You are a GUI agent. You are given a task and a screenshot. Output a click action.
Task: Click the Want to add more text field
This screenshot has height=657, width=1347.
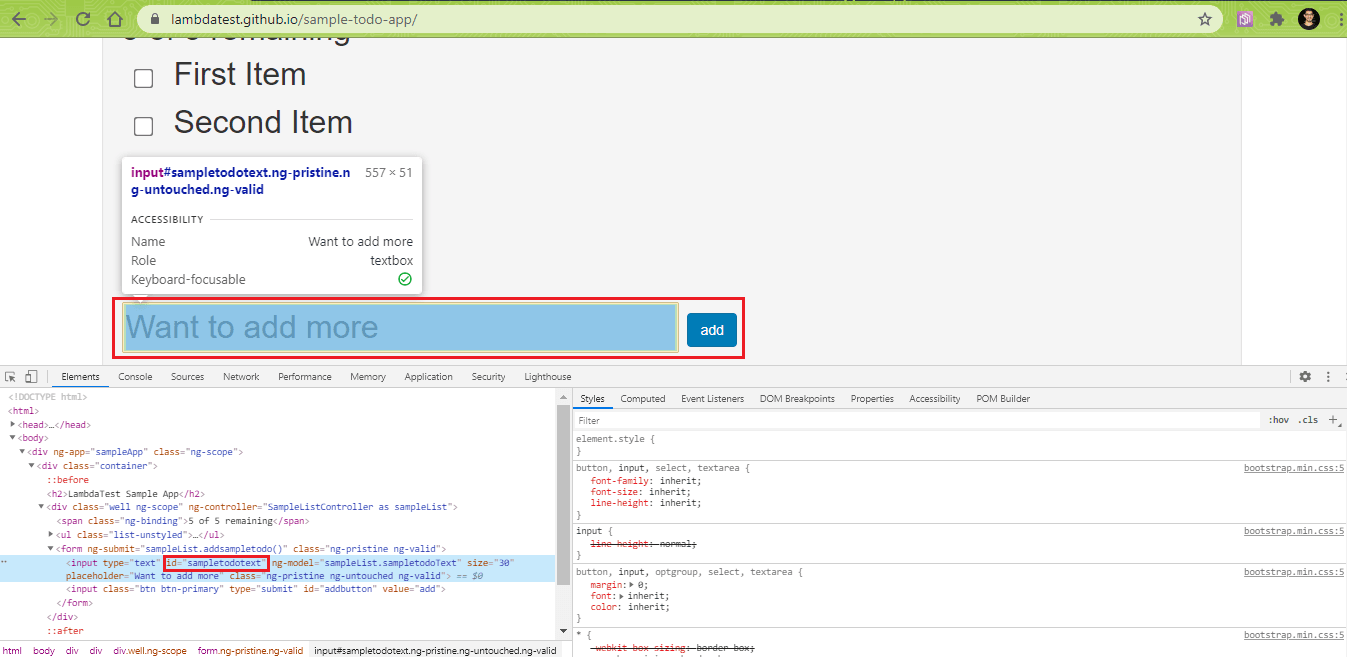click(x=400, y=328)
